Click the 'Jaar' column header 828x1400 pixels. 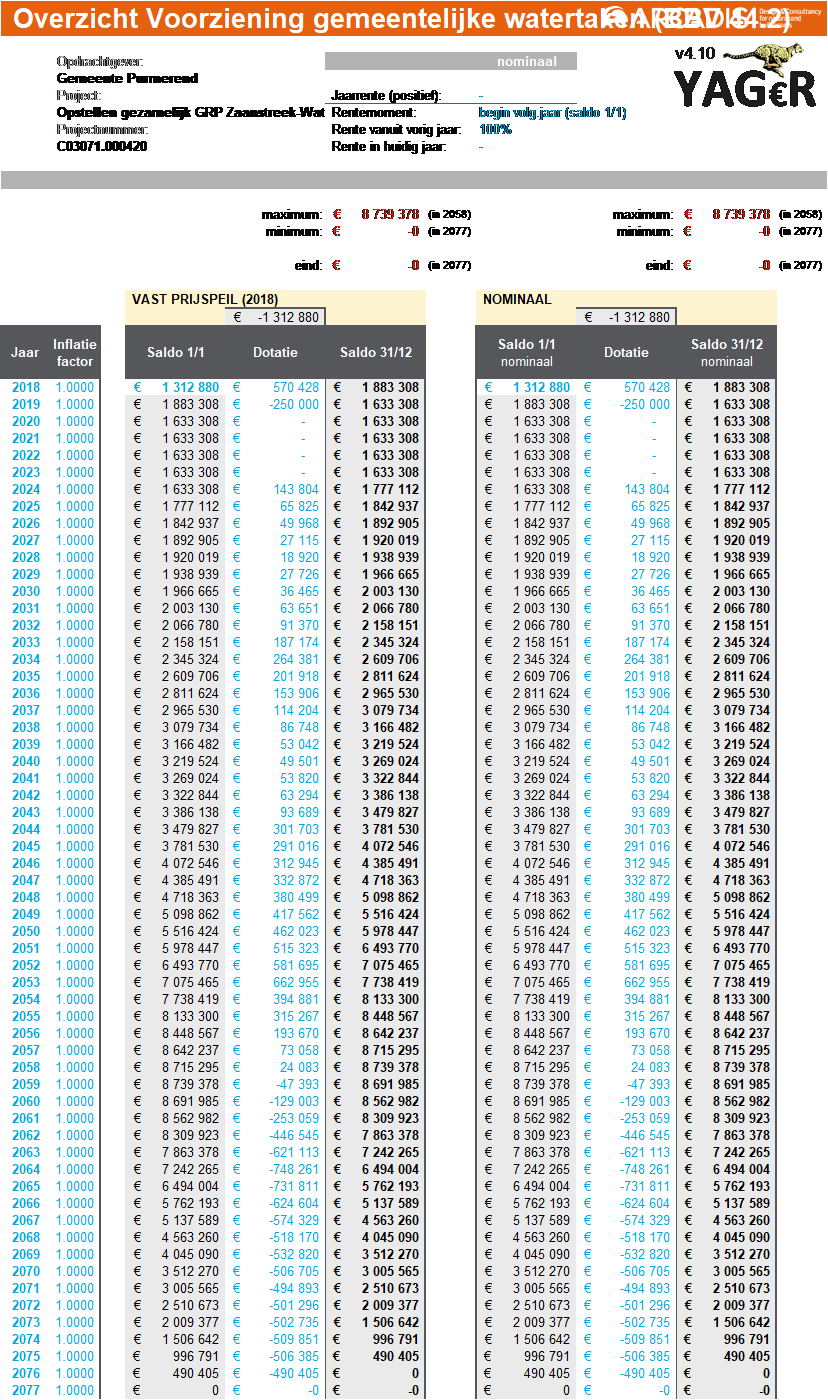pyautogui.click(x=25, y=352)
